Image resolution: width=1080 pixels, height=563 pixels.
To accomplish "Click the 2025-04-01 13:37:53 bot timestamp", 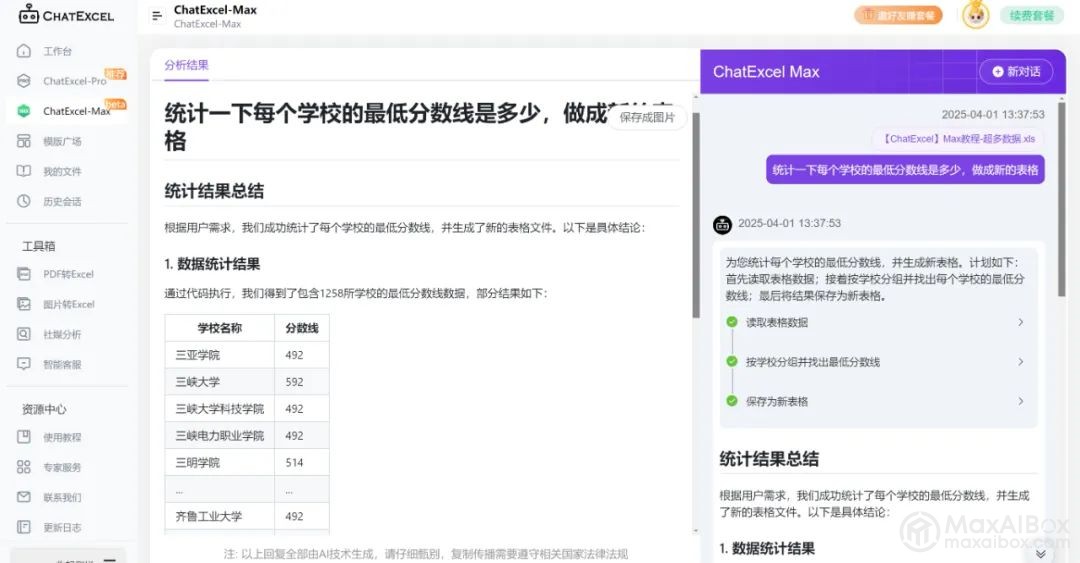I will pos(789,223).
